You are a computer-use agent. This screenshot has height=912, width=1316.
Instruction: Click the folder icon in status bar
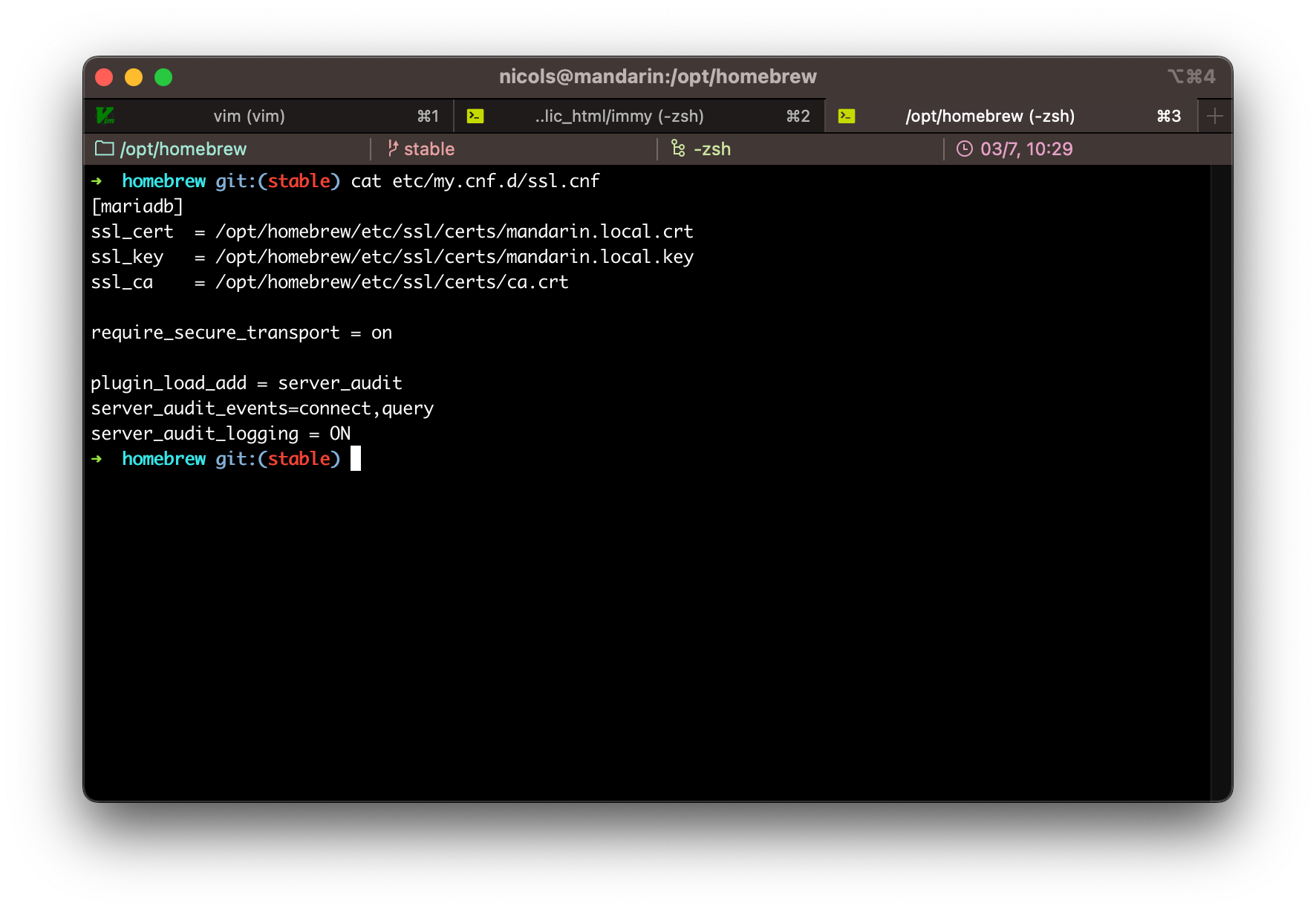pyautogui.click(x=104, y=149)
